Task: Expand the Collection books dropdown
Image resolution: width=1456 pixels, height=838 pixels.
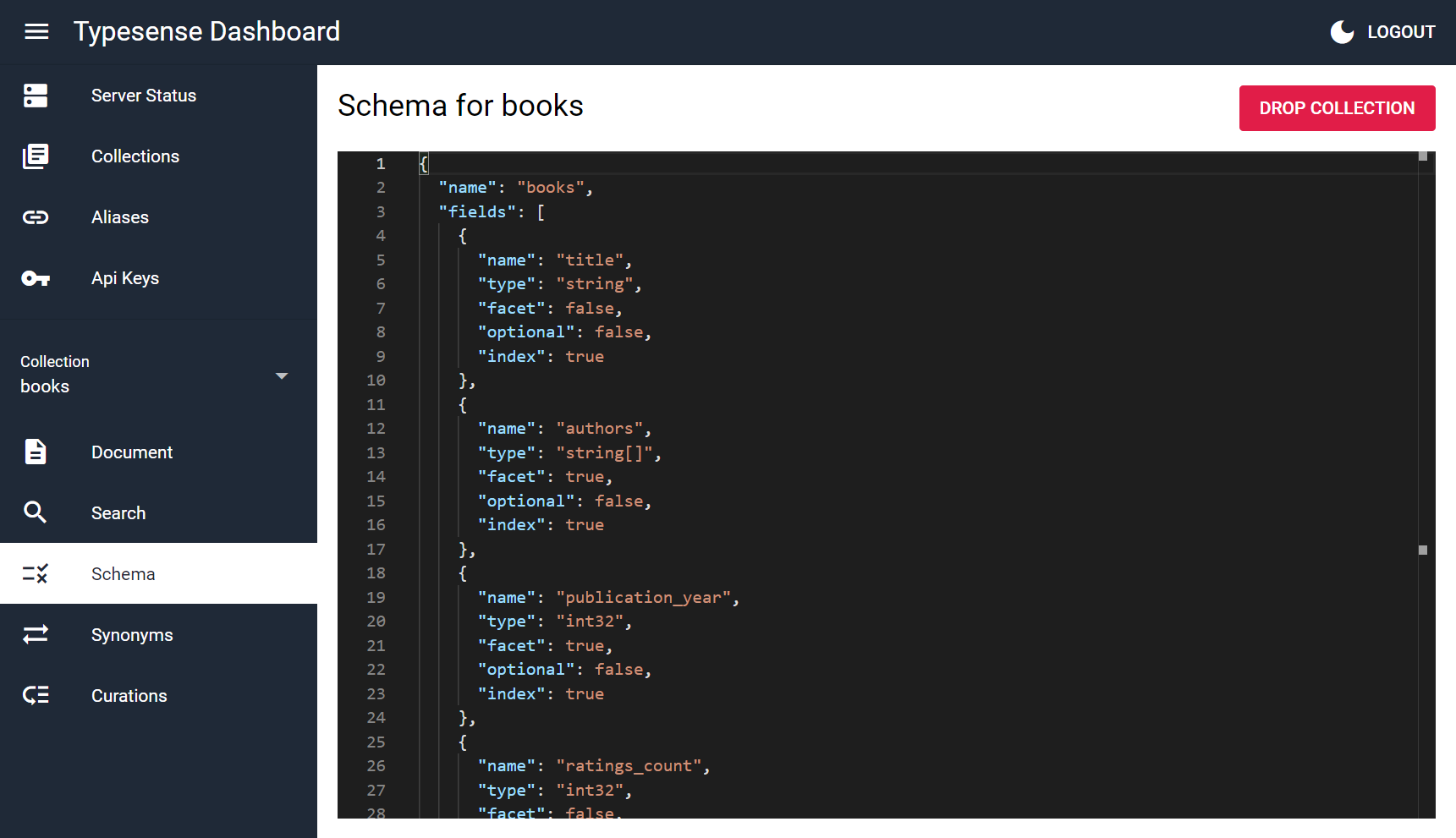Action: (x=158, y=375)
